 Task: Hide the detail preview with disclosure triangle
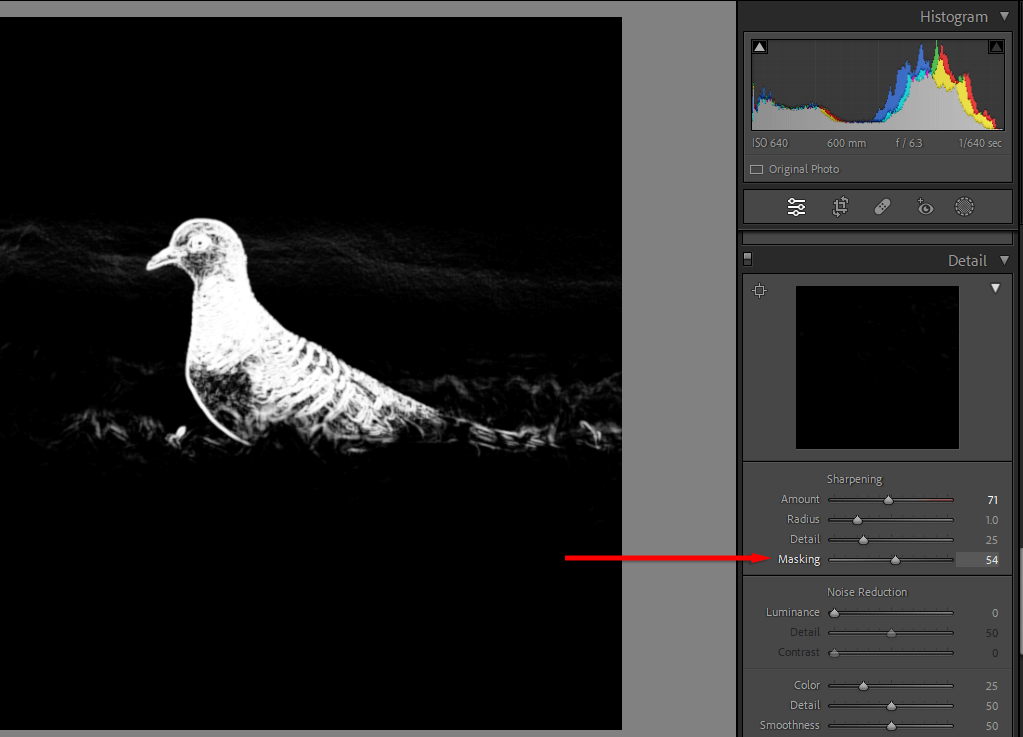coord(995,289)
